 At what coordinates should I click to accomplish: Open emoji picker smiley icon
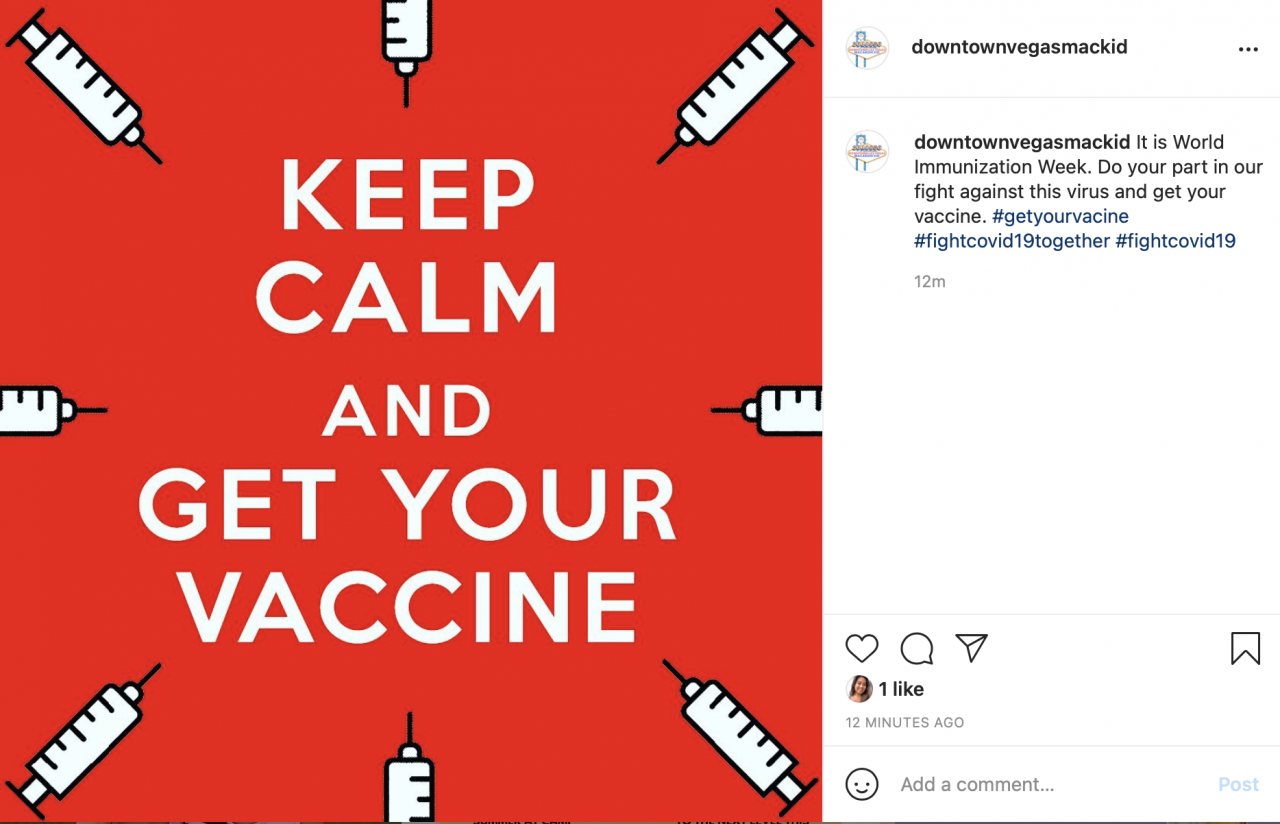(x=862, y=784)
